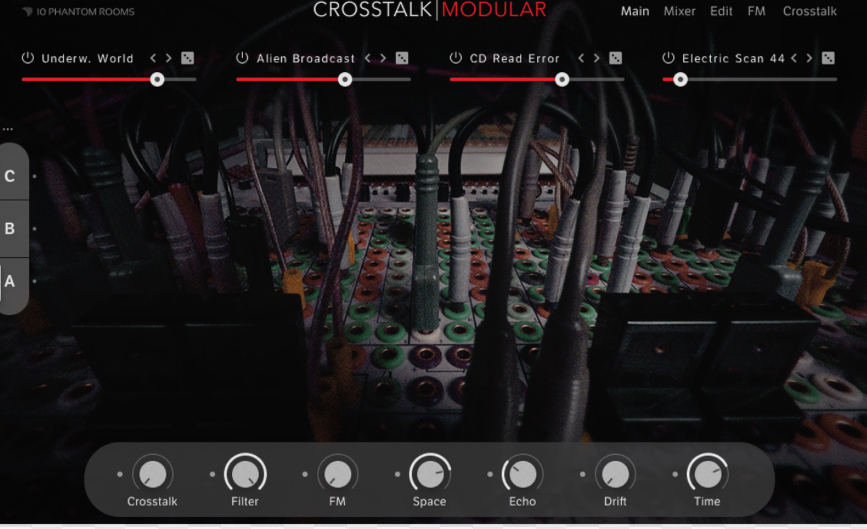Click the Space macro knob
The image size is (867, 529).
(430, 474)
